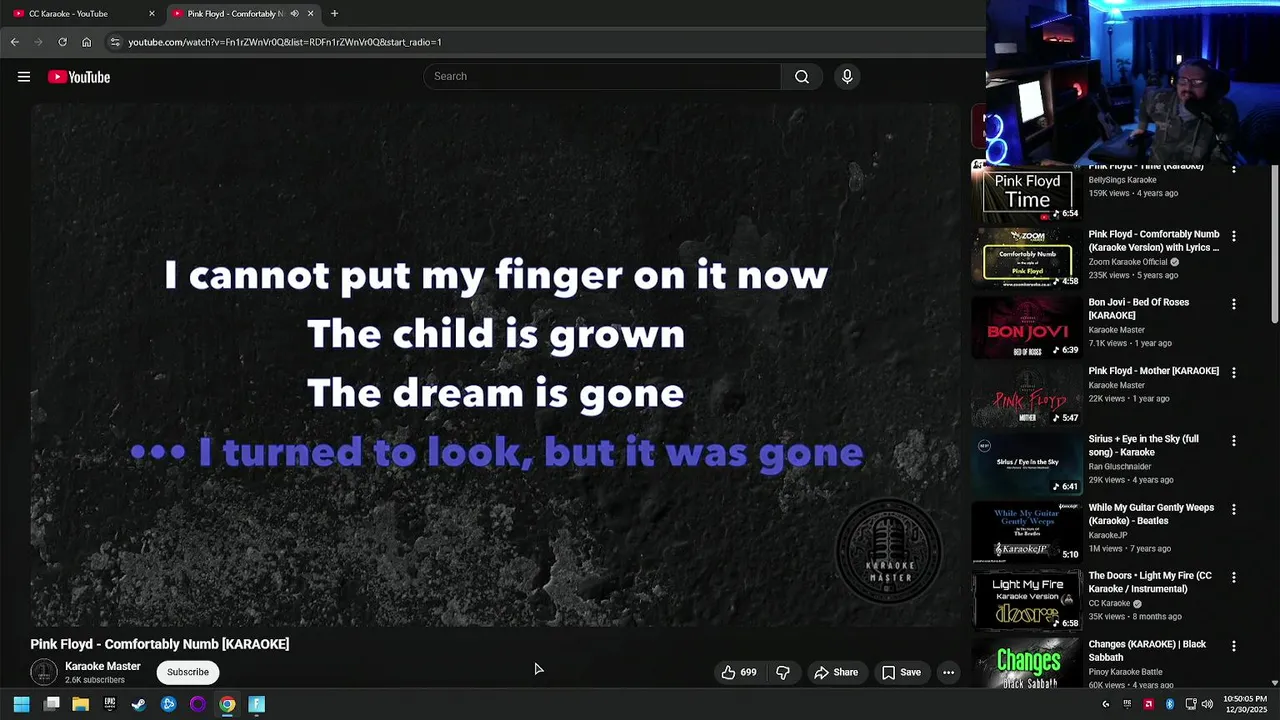Open volume control in the system tray
Screen dimensions: 1280x720
[1207, 704]
